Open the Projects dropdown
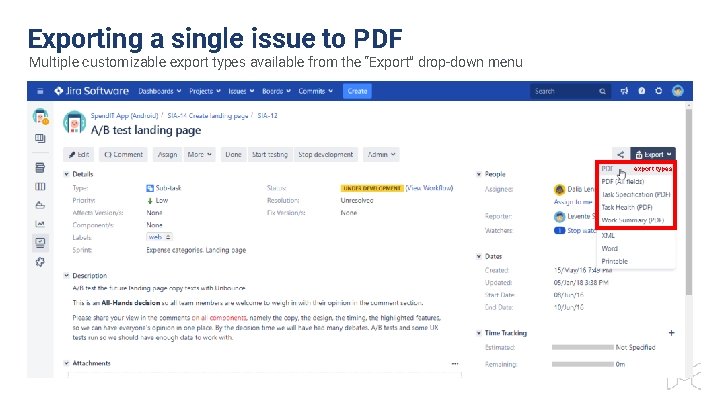The width and height of the screenshot is (720, 405). [x=205, y=91]
